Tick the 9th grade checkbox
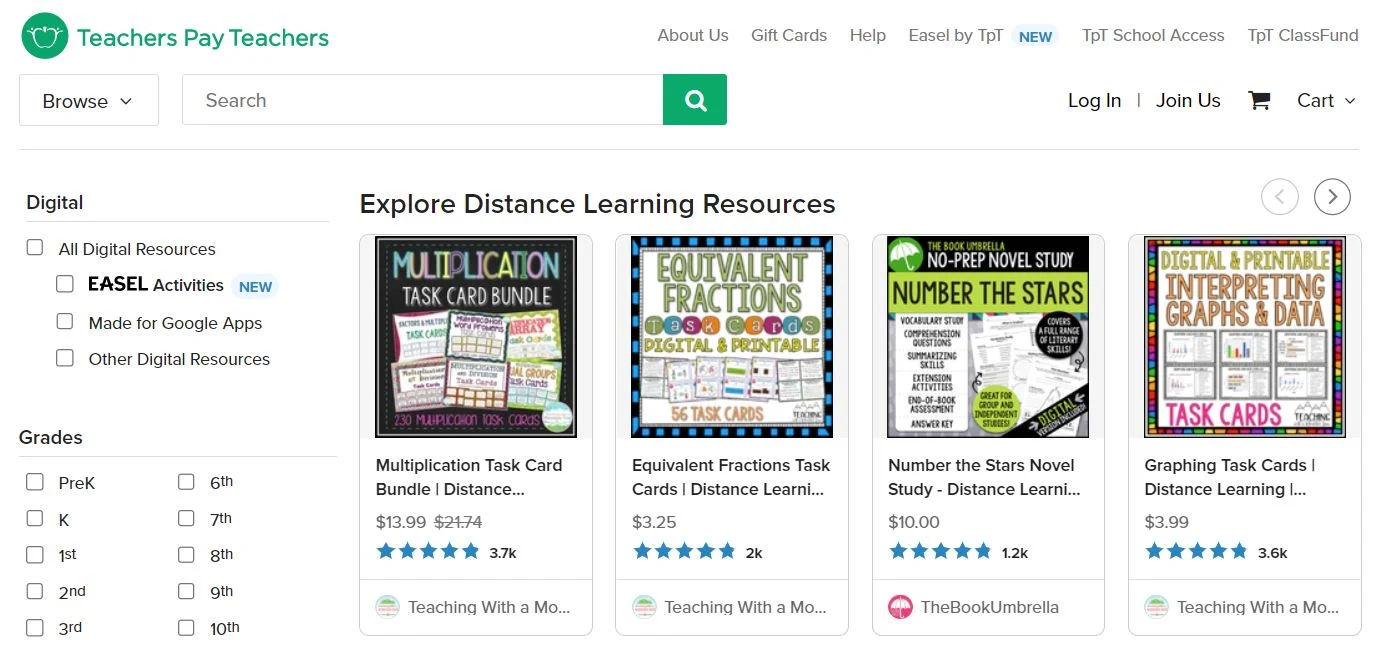The width and height of the screenshot is (1393, 651). coord(186,591)
